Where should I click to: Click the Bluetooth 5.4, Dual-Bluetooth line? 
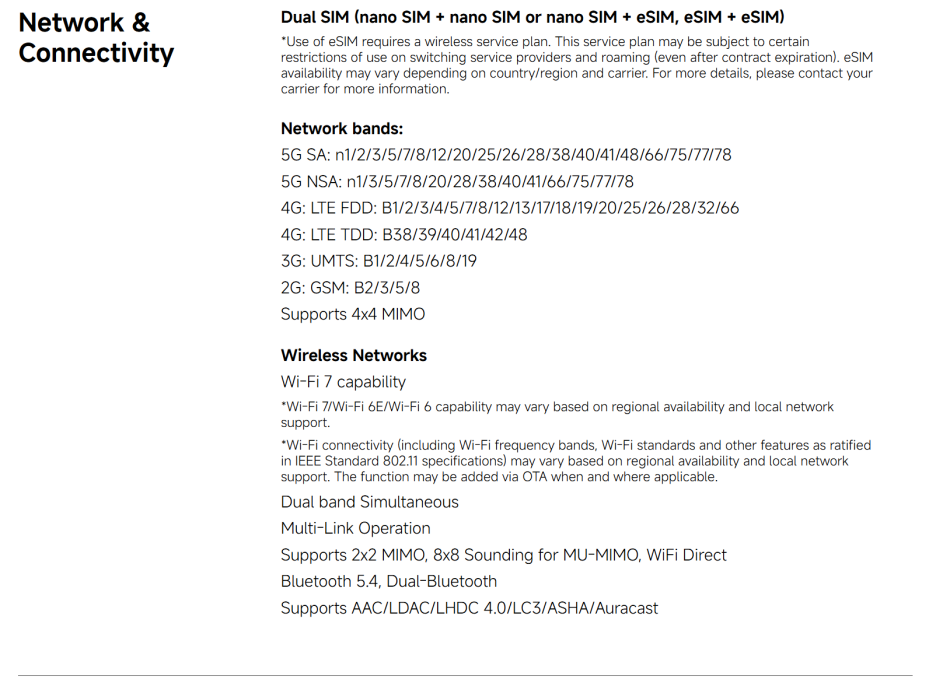(x=388, y=581)
